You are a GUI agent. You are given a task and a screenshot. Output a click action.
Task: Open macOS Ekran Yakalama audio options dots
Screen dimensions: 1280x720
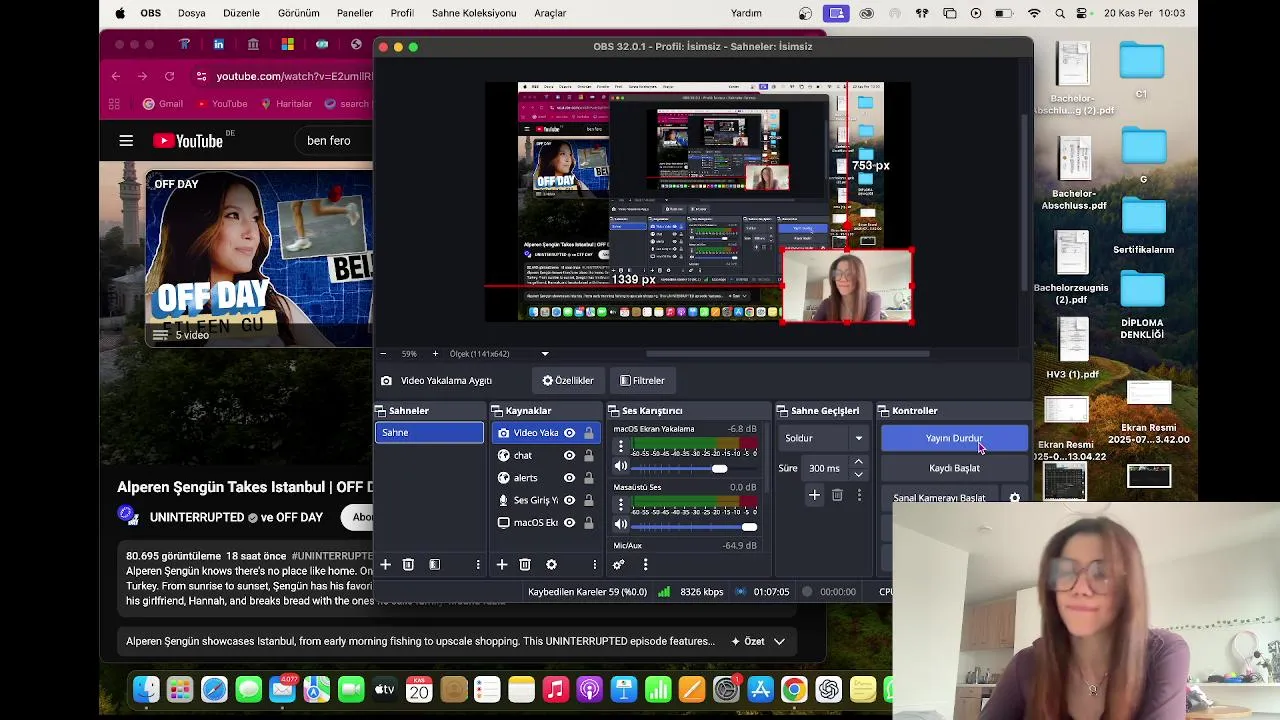tap(620, 446)
